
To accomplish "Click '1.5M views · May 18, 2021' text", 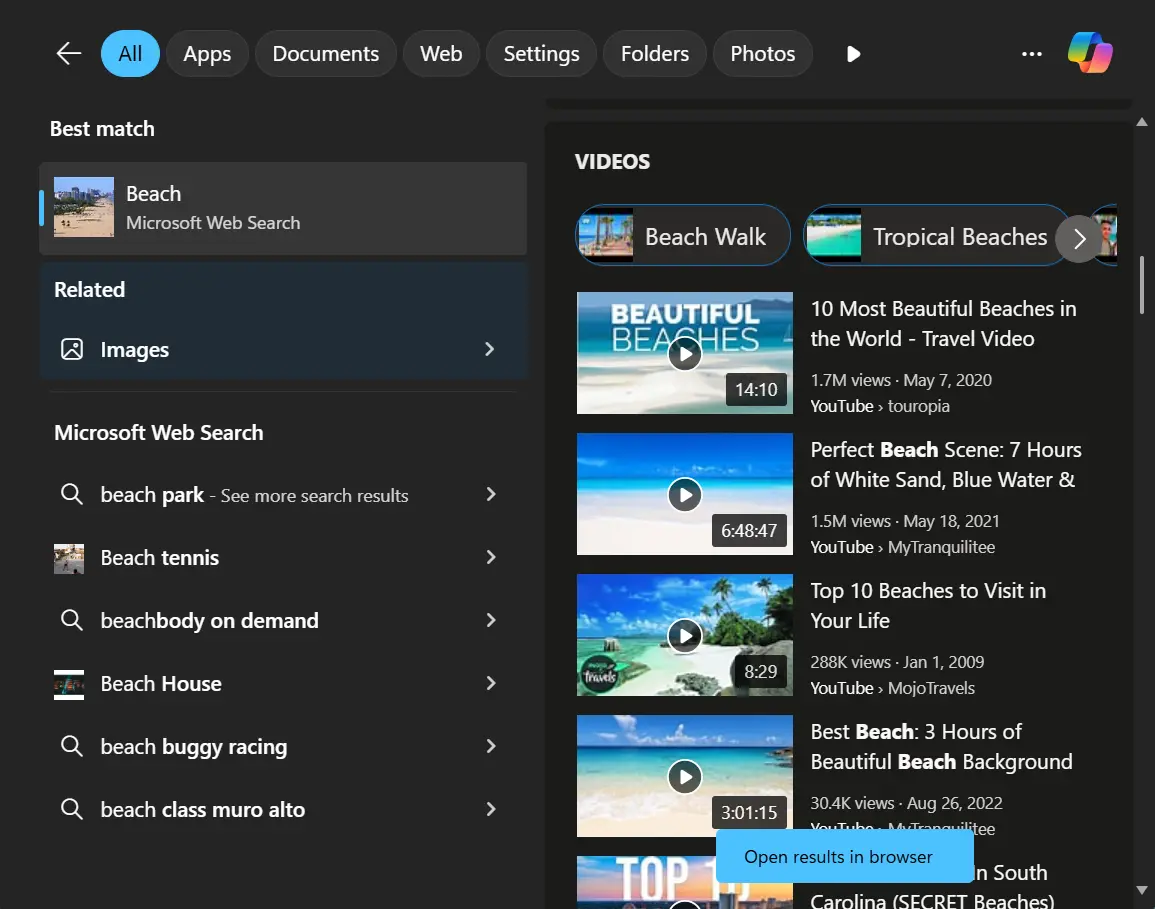I will (x=905, y=521).
